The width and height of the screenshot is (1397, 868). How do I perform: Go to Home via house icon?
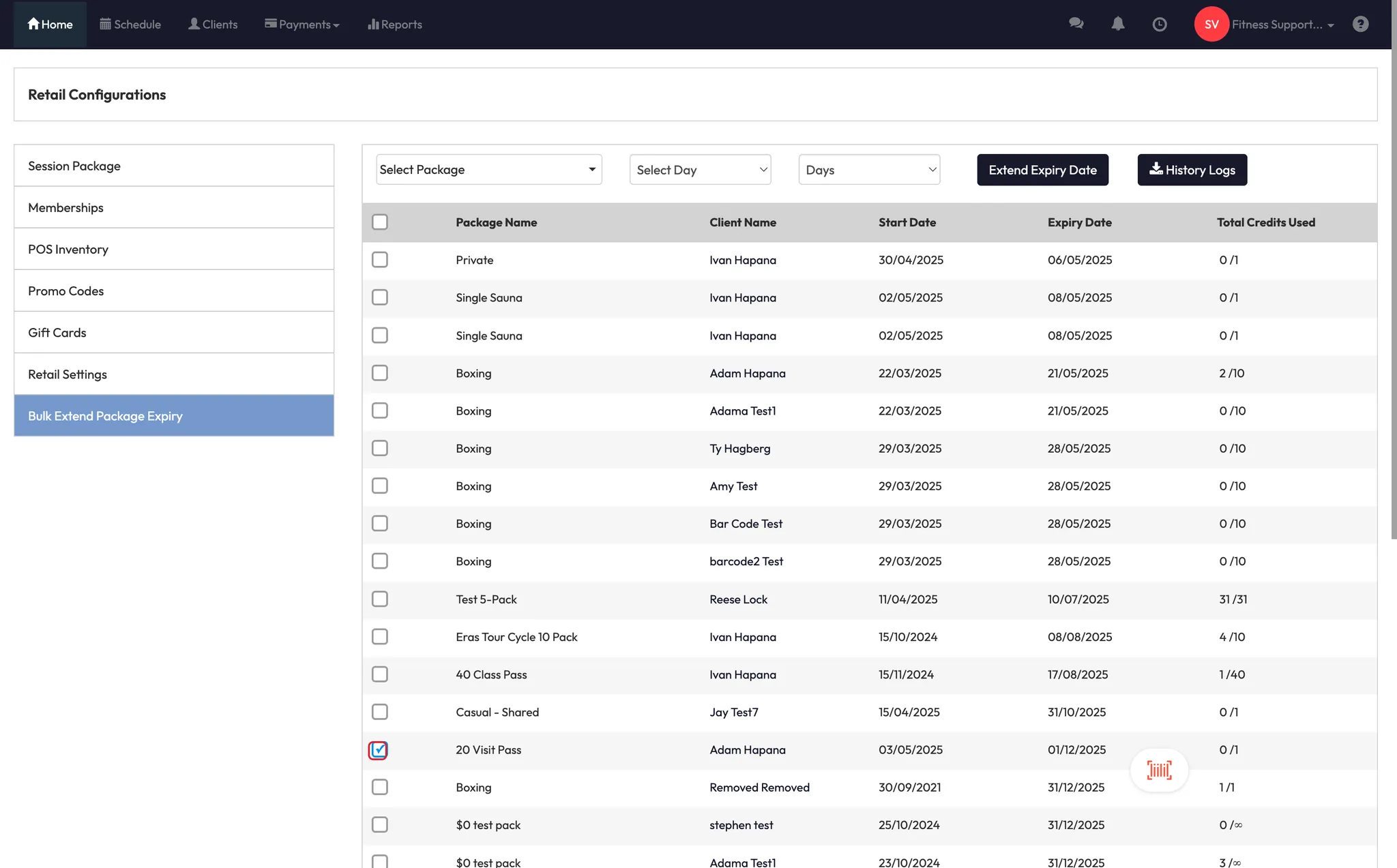(x=33, y=24)
